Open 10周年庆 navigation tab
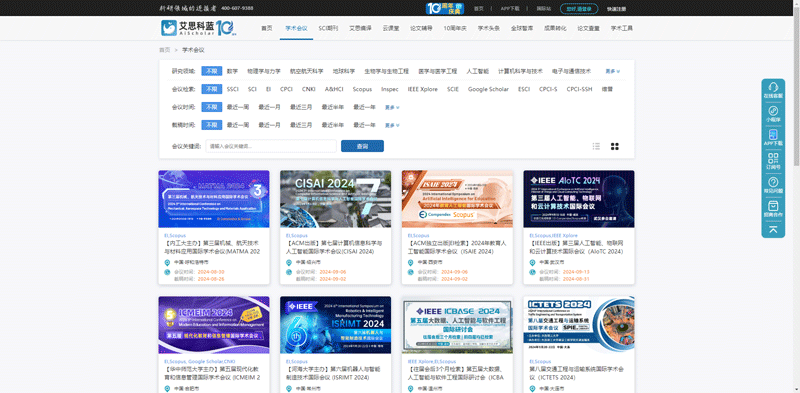Viewport: 800px width, 393px height. point(455,29)
